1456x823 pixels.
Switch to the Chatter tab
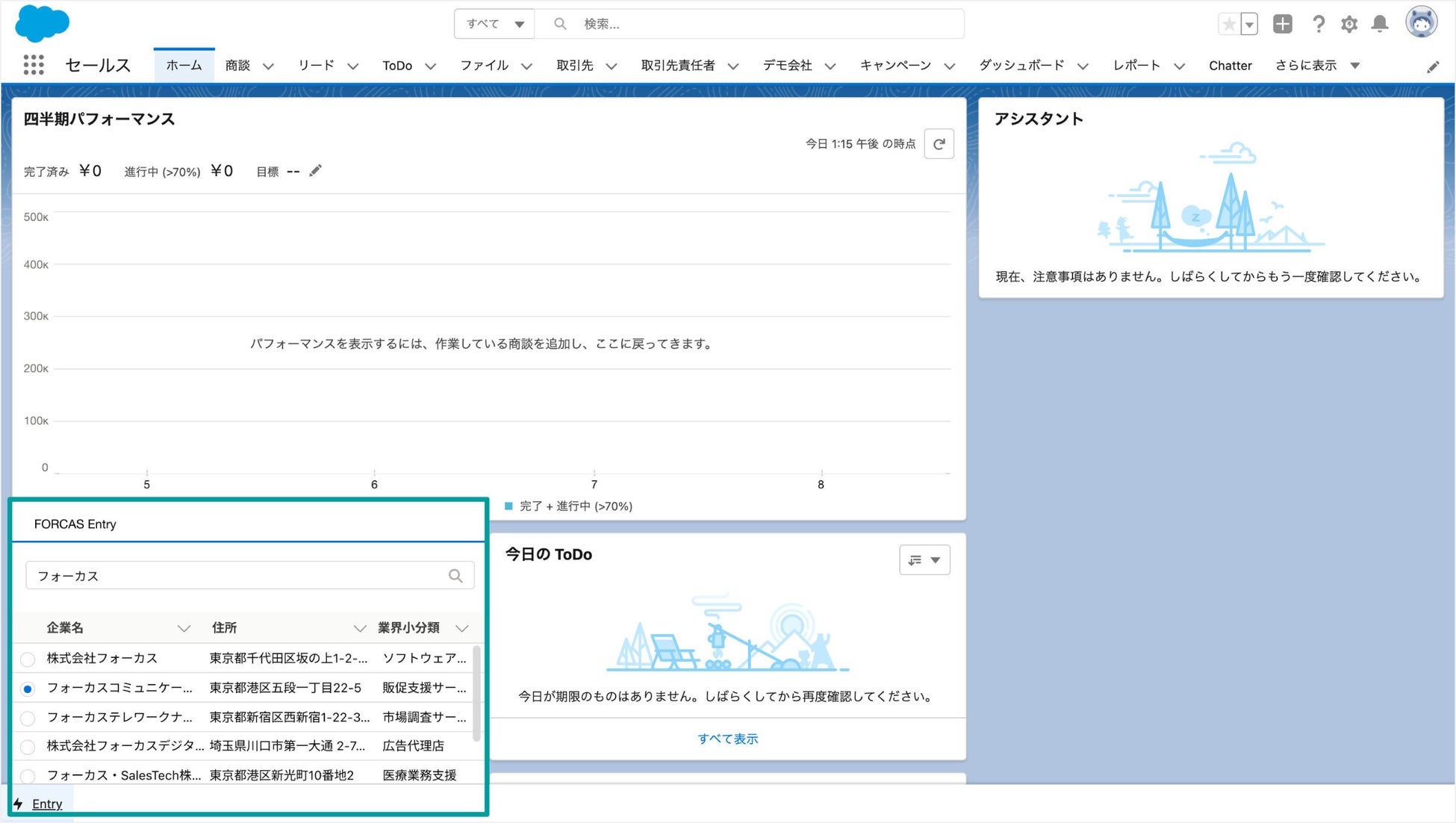(1230, 66)
